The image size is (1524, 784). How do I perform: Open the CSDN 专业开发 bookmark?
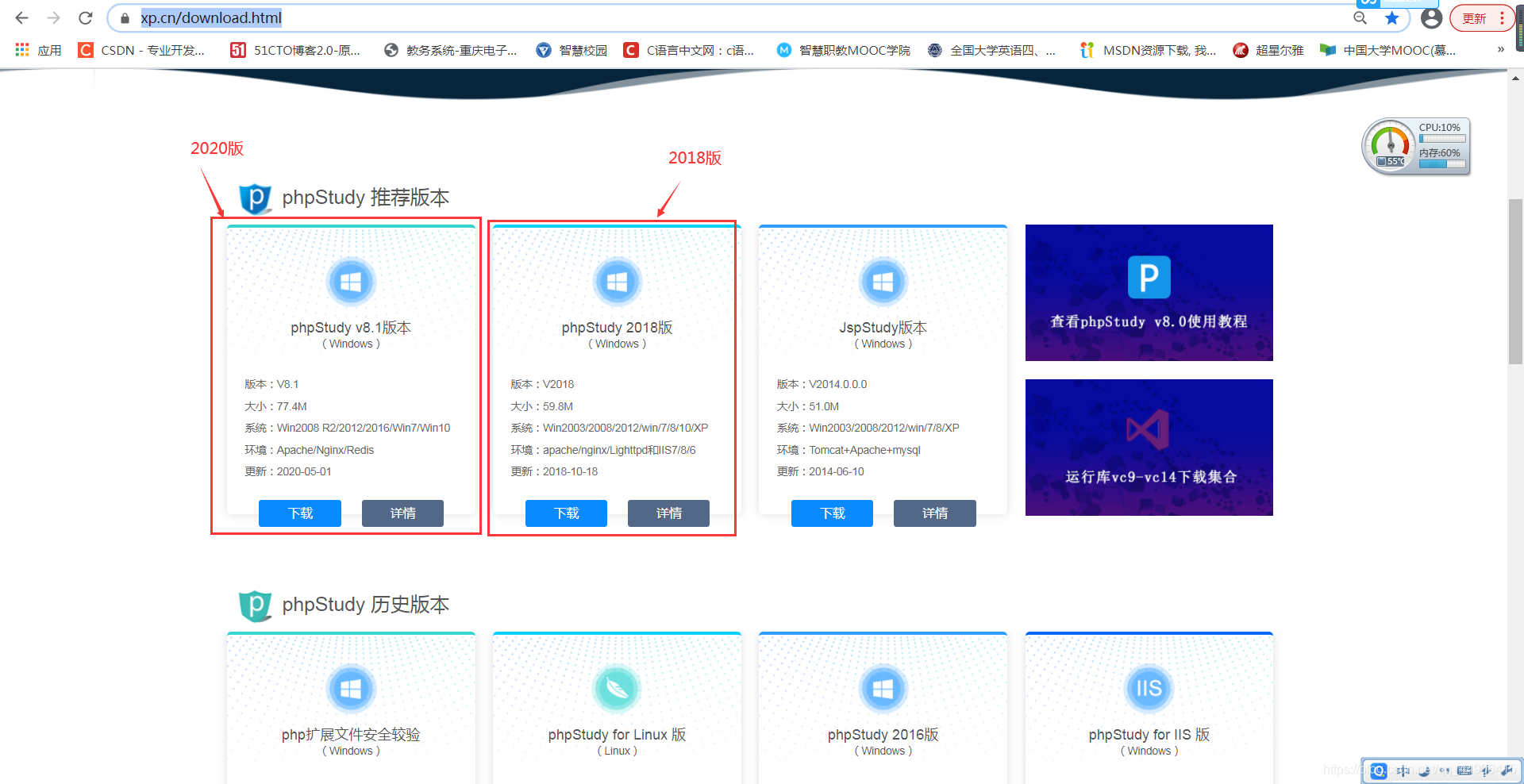[x=141, y=50]
